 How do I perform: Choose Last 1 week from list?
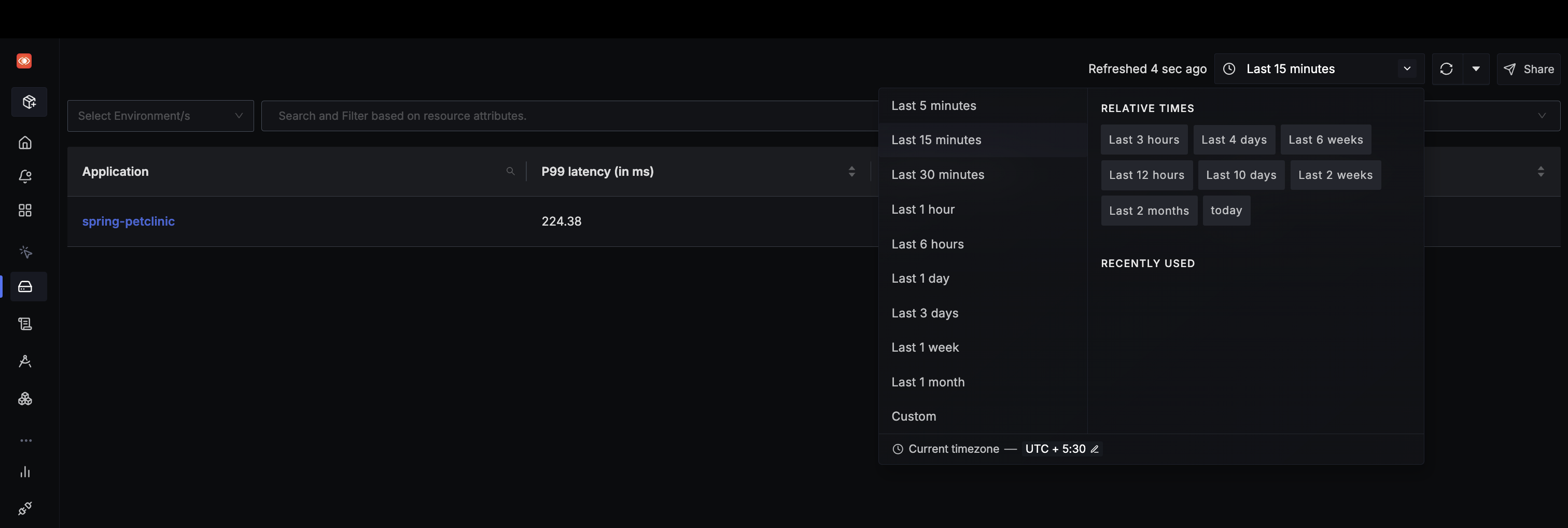click(925, 348)
